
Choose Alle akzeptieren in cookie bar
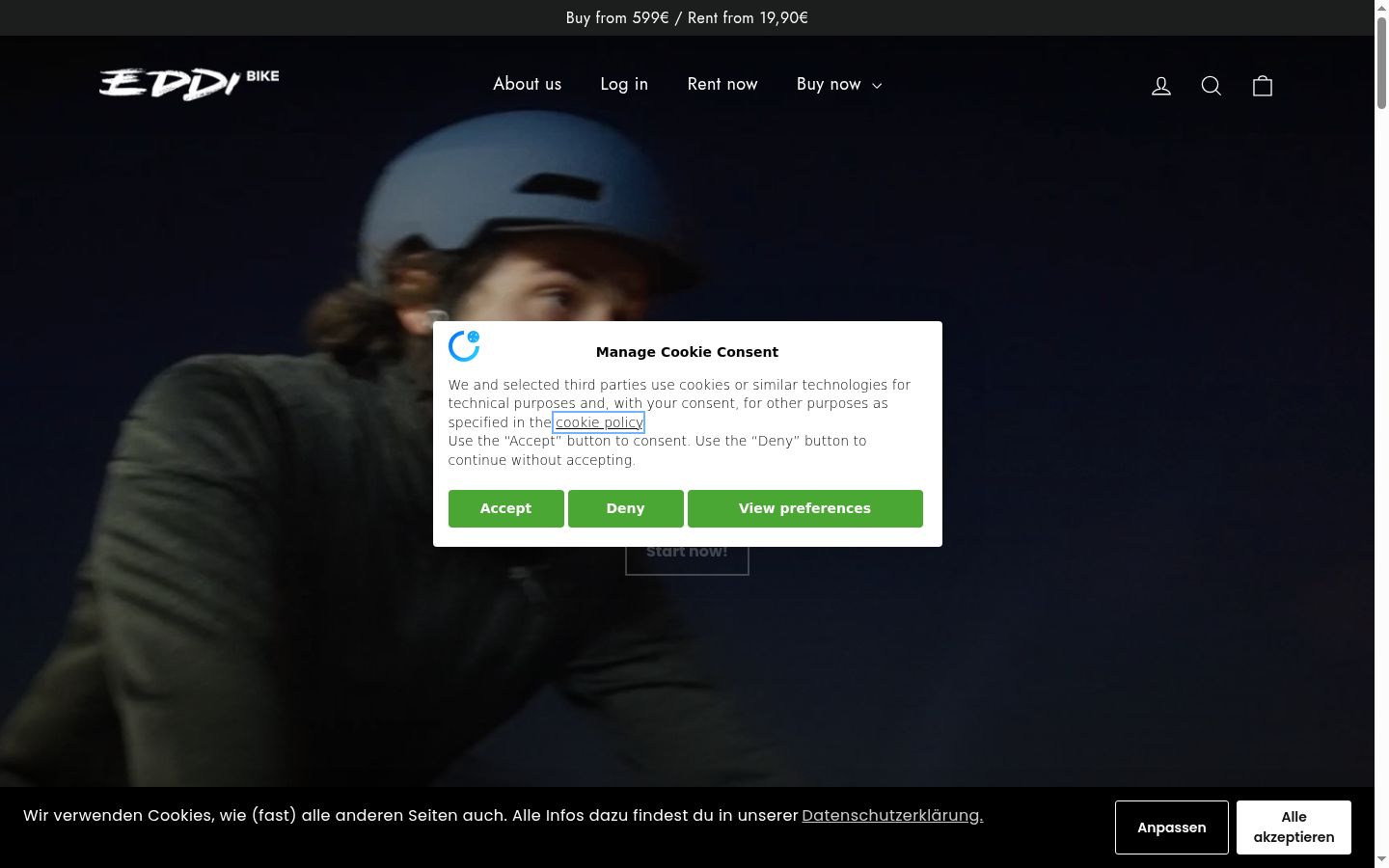[1294, 827]
